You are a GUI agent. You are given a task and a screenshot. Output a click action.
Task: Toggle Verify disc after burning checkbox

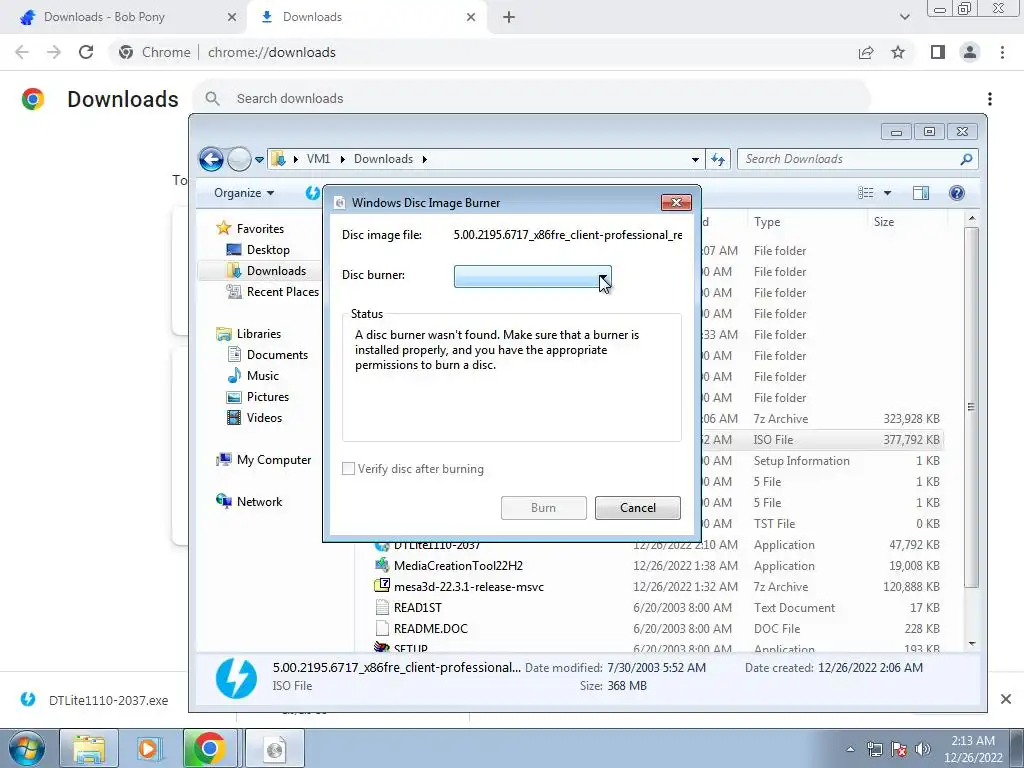click(349, 469)
